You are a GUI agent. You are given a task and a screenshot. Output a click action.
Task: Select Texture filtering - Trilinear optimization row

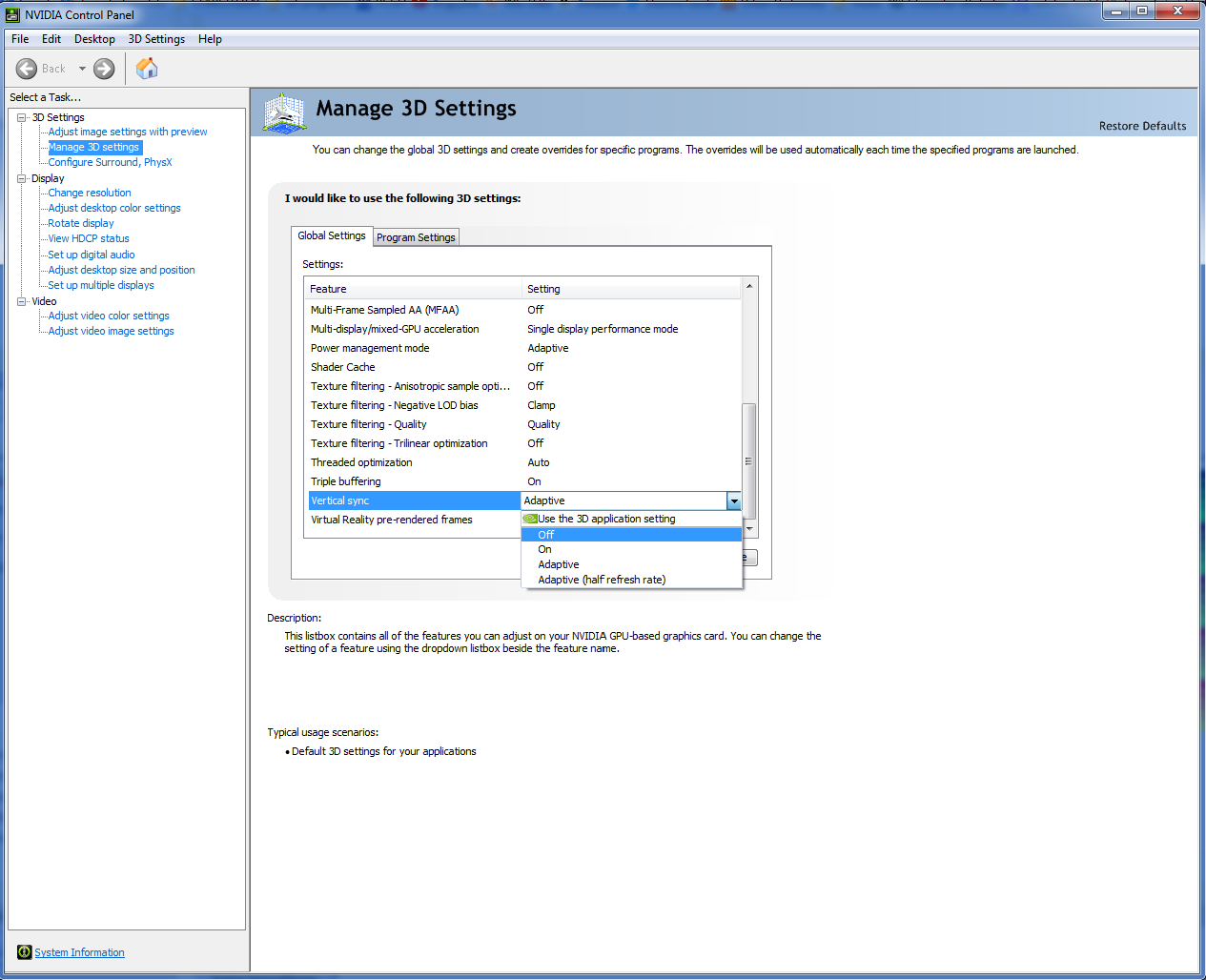click(x=522, y=443)
